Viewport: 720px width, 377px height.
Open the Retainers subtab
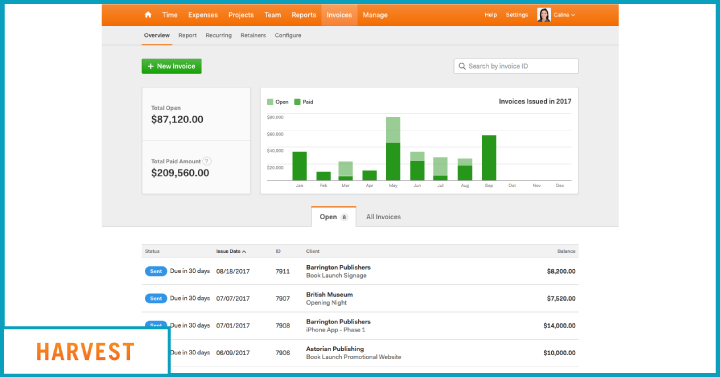(253, 35)
